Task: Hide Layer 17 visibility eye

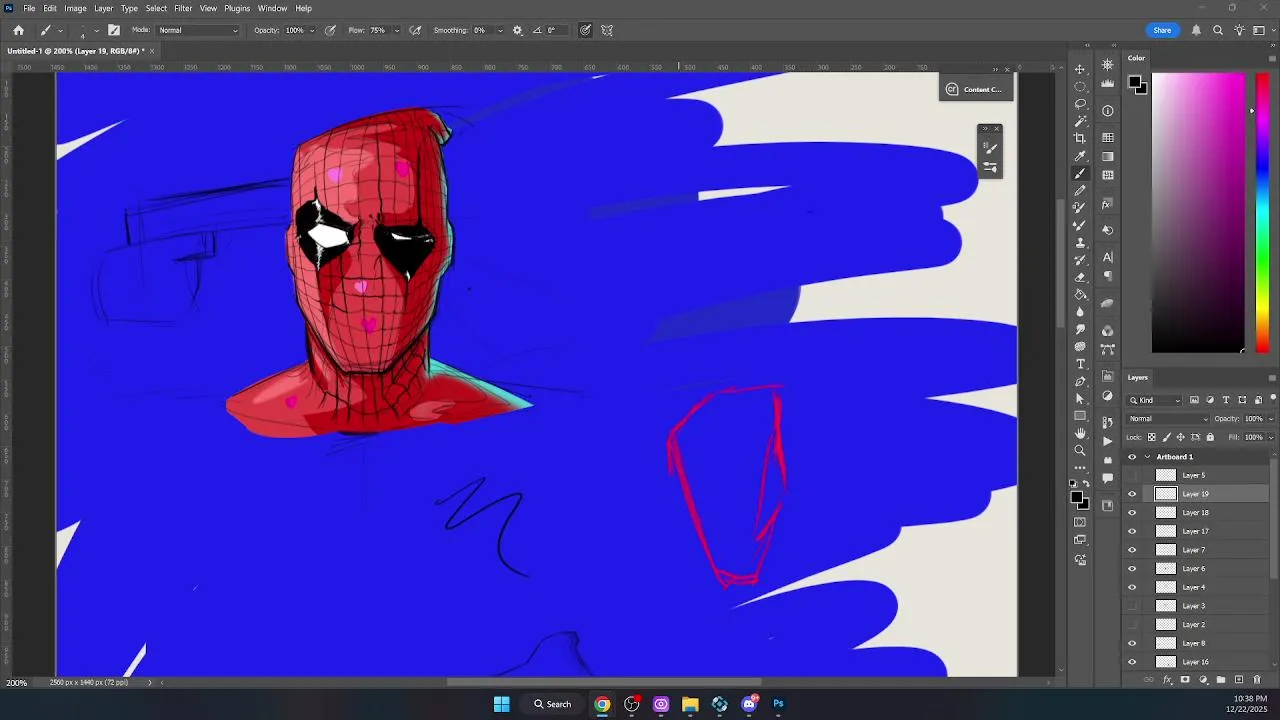Action: coord(1132,531)
